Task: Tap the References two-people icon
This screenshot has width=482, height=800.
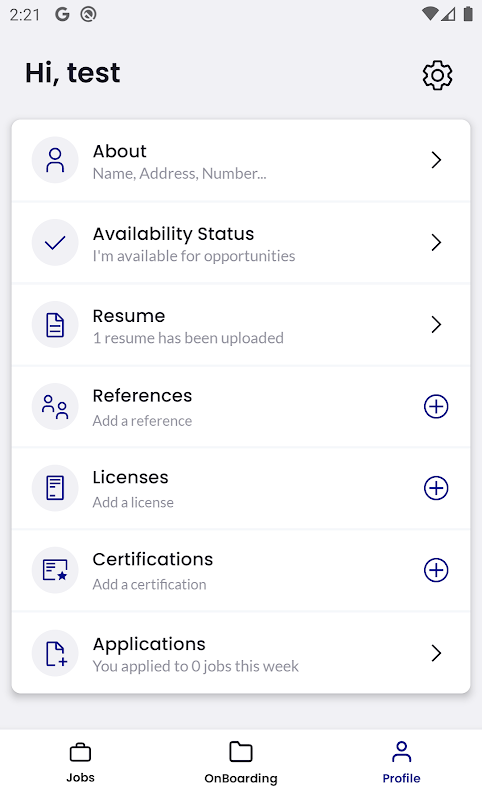Action: tap(55, 407)
